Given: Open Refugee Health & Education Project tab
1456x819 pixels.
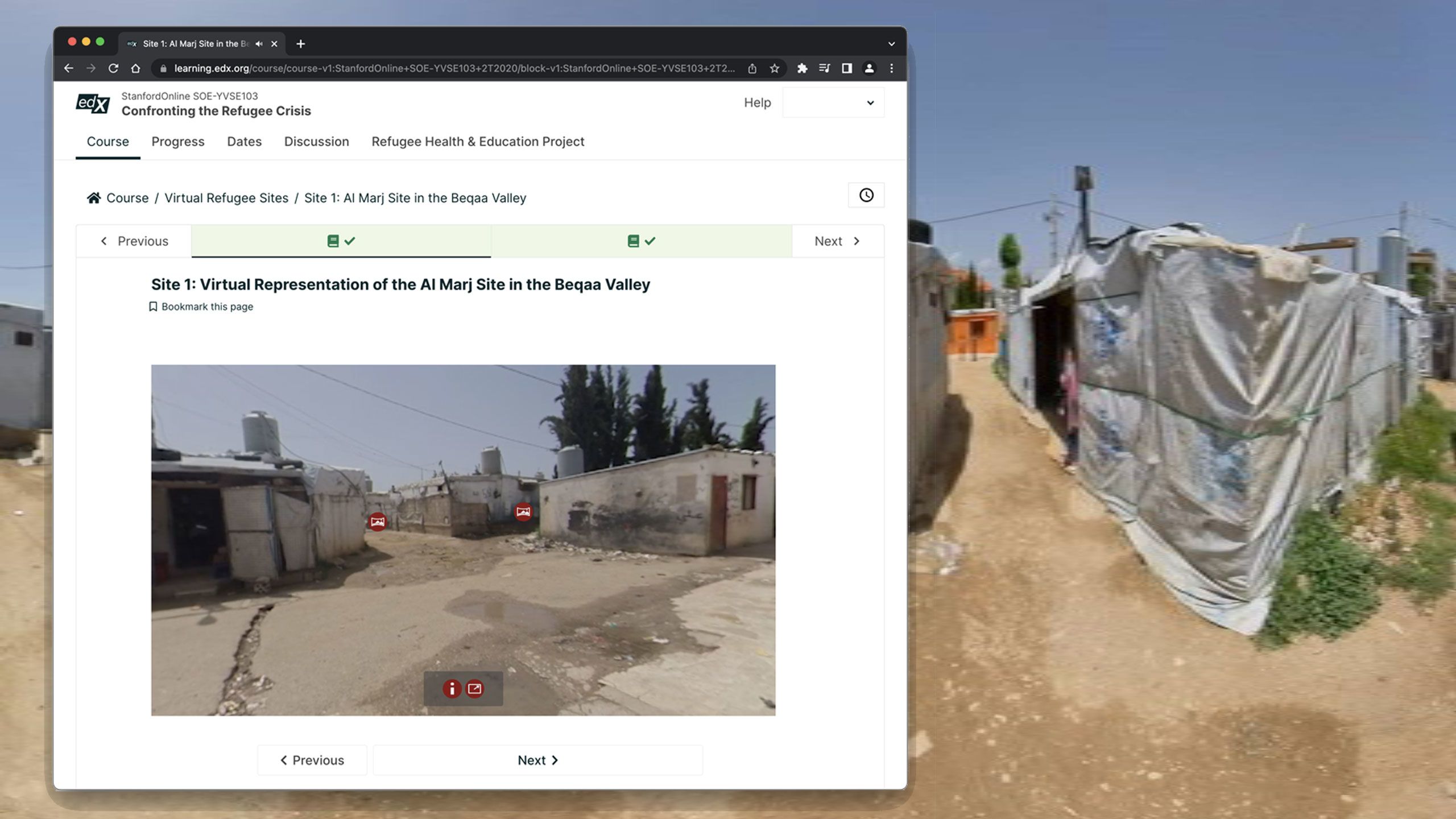Looking at the screenshot, I should coord(478,142).
